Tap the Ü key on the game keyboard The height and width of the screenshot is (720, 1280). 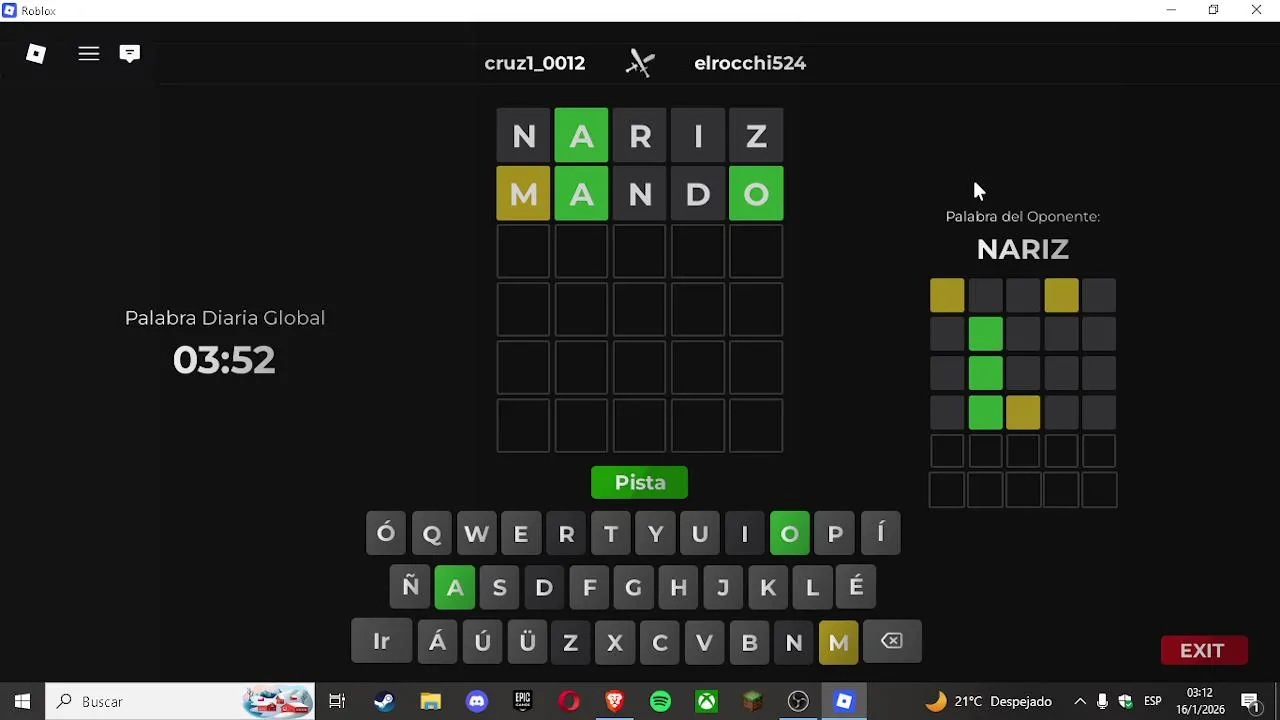pyautogui.click(x=527, y=642)
